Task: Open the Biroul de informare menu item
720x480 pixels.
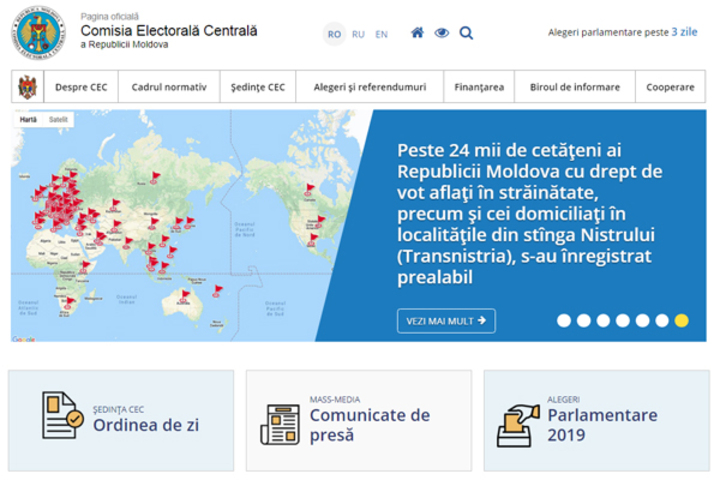Action: (574, 87)
